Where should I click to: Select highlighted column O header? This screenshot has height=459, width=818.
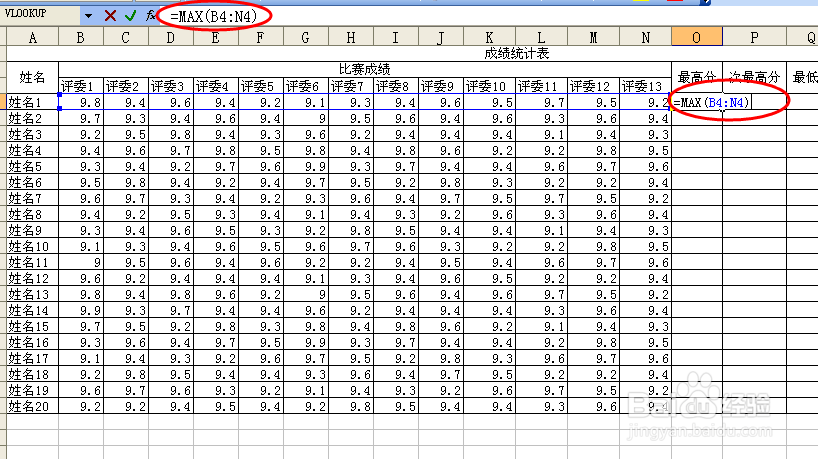tap(696, 37)
